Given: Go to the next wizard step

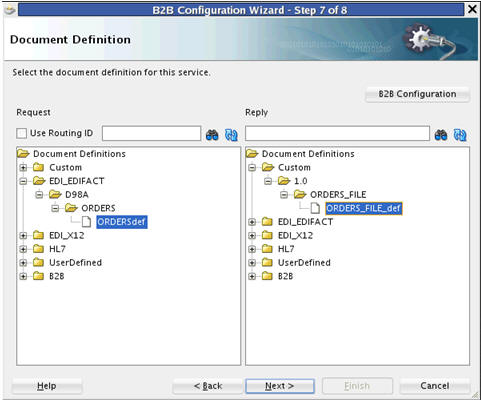Looking at the screenshot, I should point(280,386).
